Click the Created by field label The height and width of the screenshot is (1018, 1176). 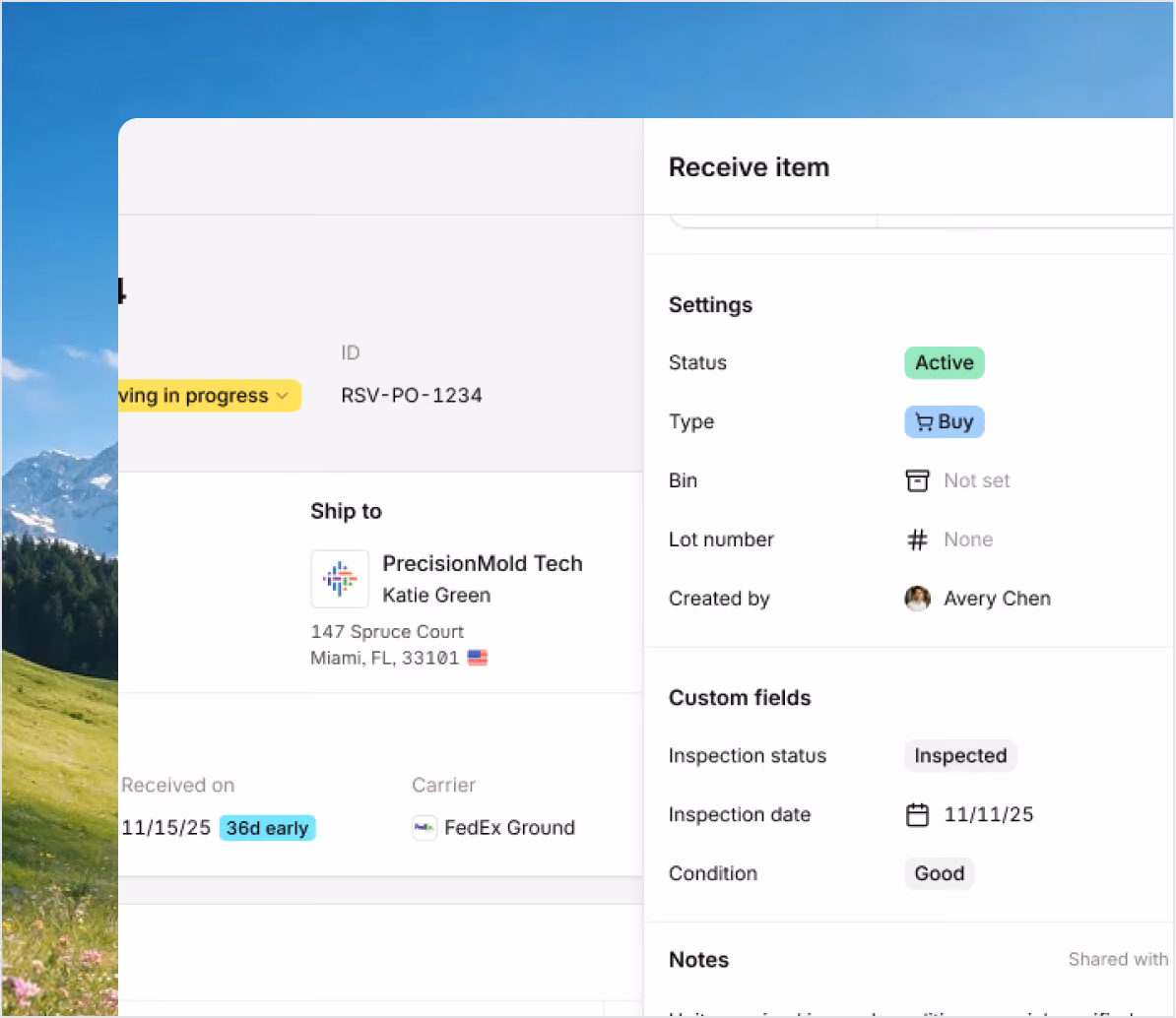pos(718,599)
